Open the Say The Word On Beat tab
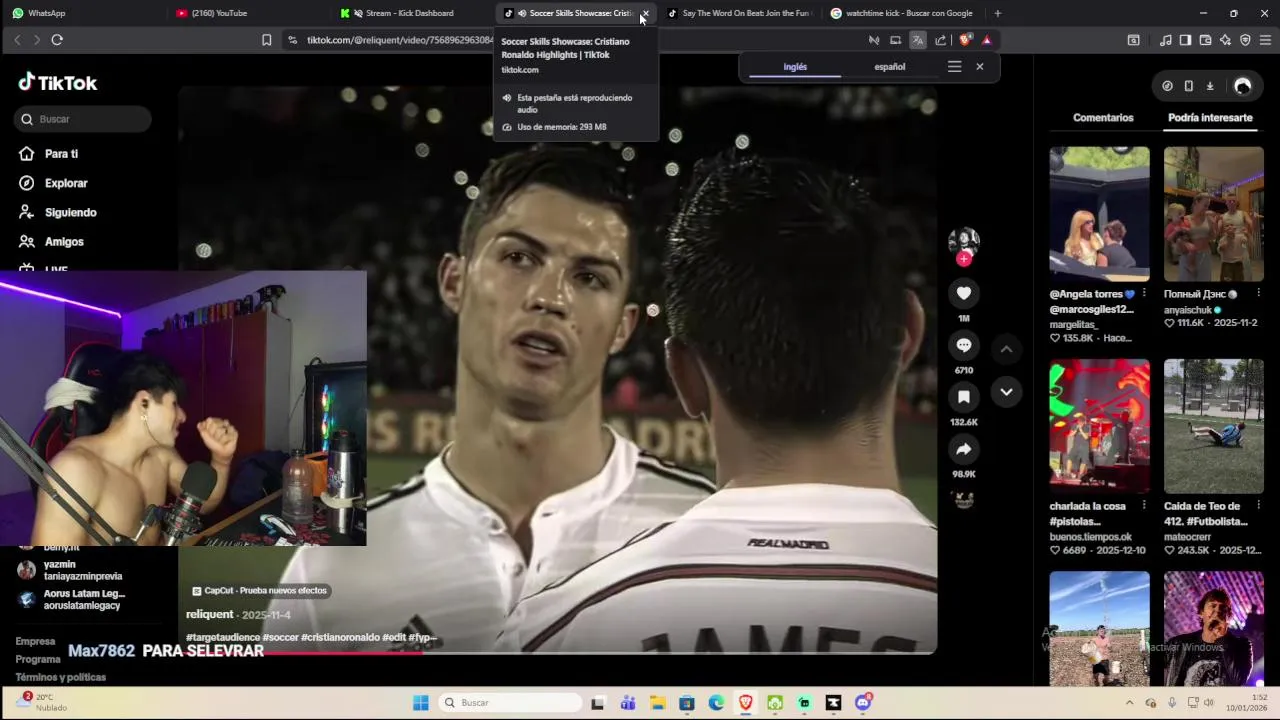Screen dimensions: 1280x720 (x=740, y=13)
